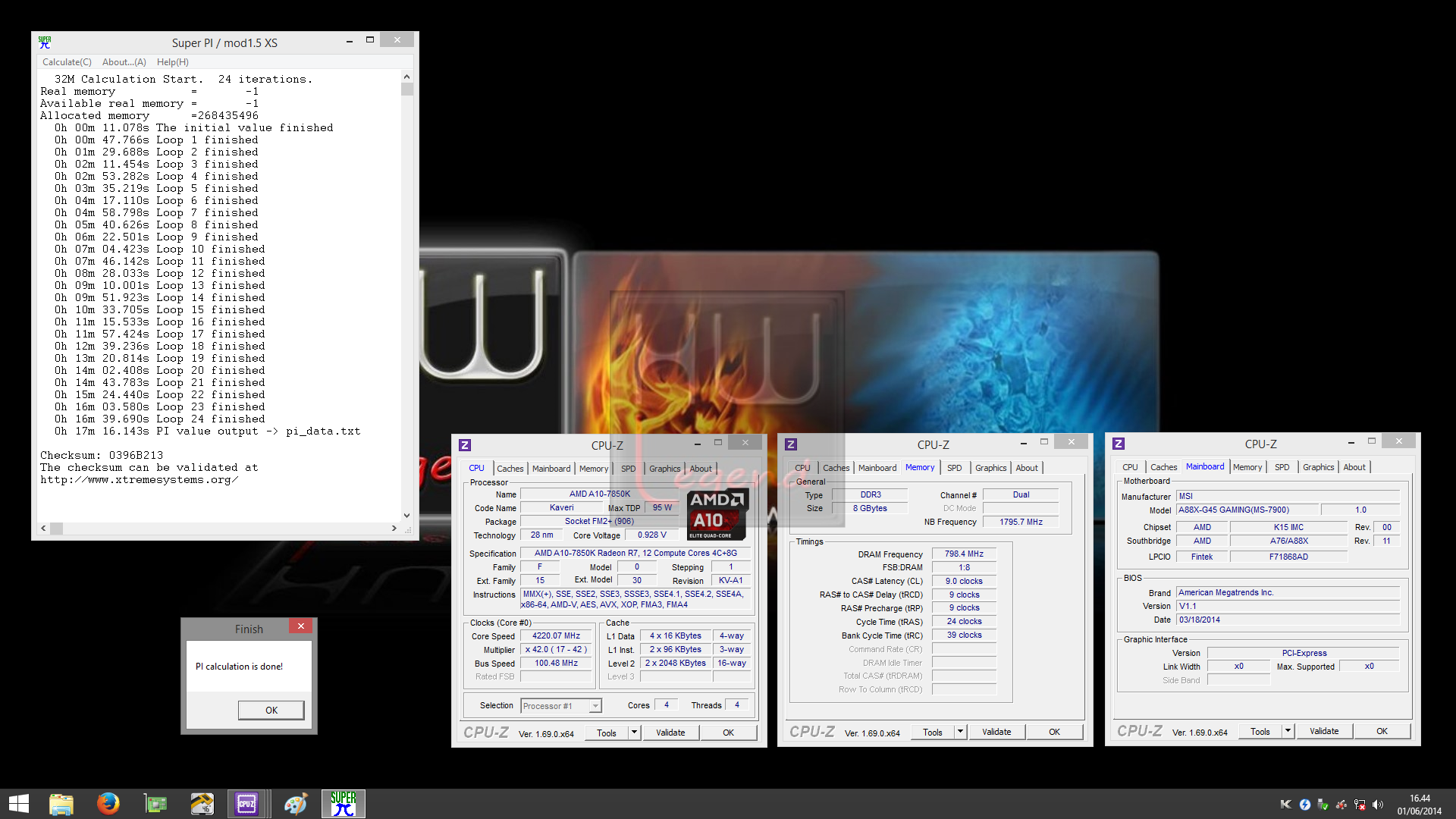Switch to the Caches tab in the first CPU-Z window
Viewport: 1456px width, 819px height.
[x=510, y=469]
